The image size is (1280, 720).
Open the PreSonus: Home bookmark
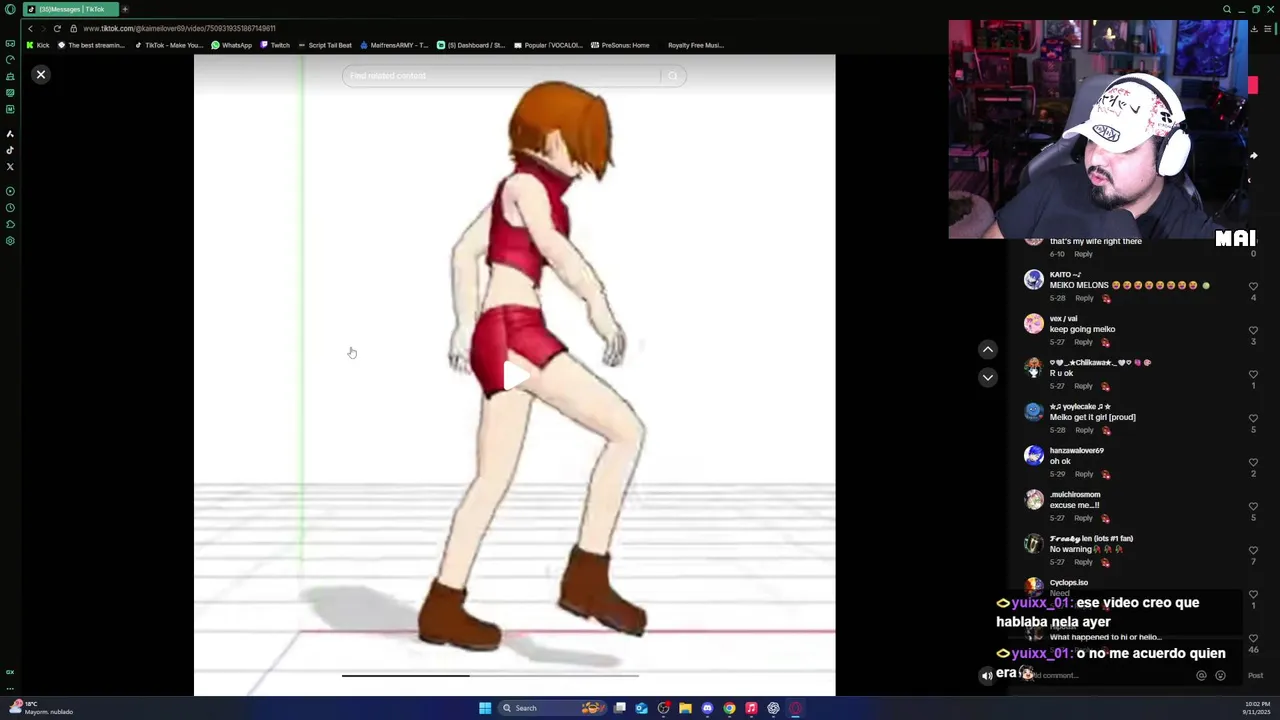tap(620, 45)
